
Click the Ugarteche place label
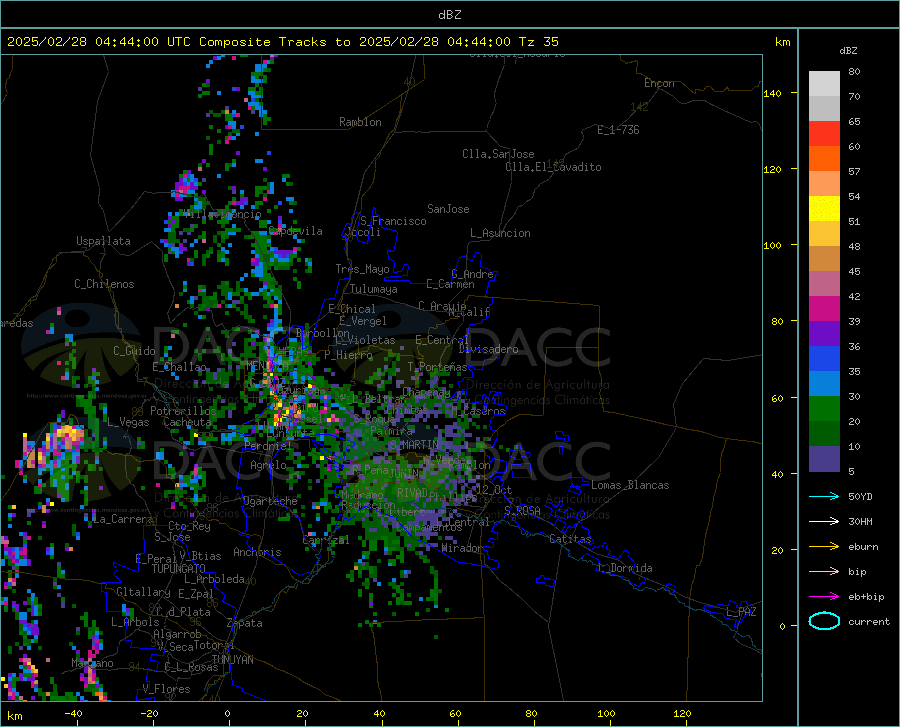point(270,501)
